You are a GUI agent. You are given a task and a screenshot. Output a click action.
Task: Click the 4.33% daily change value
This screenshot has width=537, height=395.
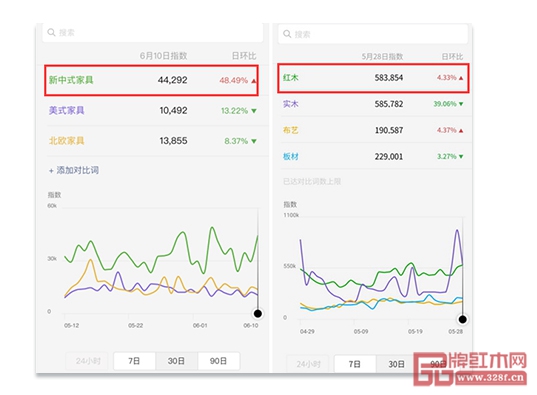coord(447,78)
